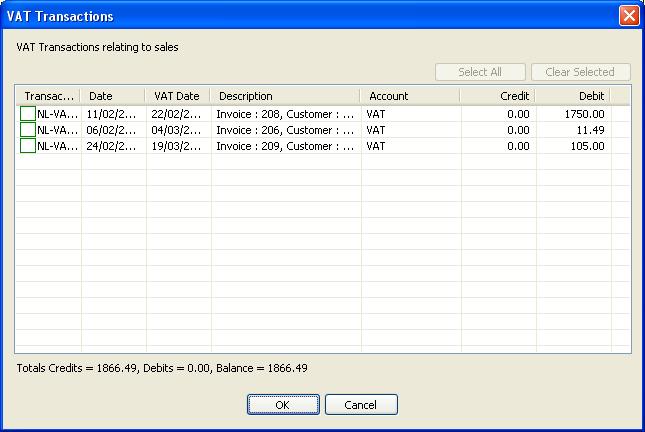Select VAT account cell in Invoice 208 row
This screenshot has height=432, width=645.
[411, 114]
